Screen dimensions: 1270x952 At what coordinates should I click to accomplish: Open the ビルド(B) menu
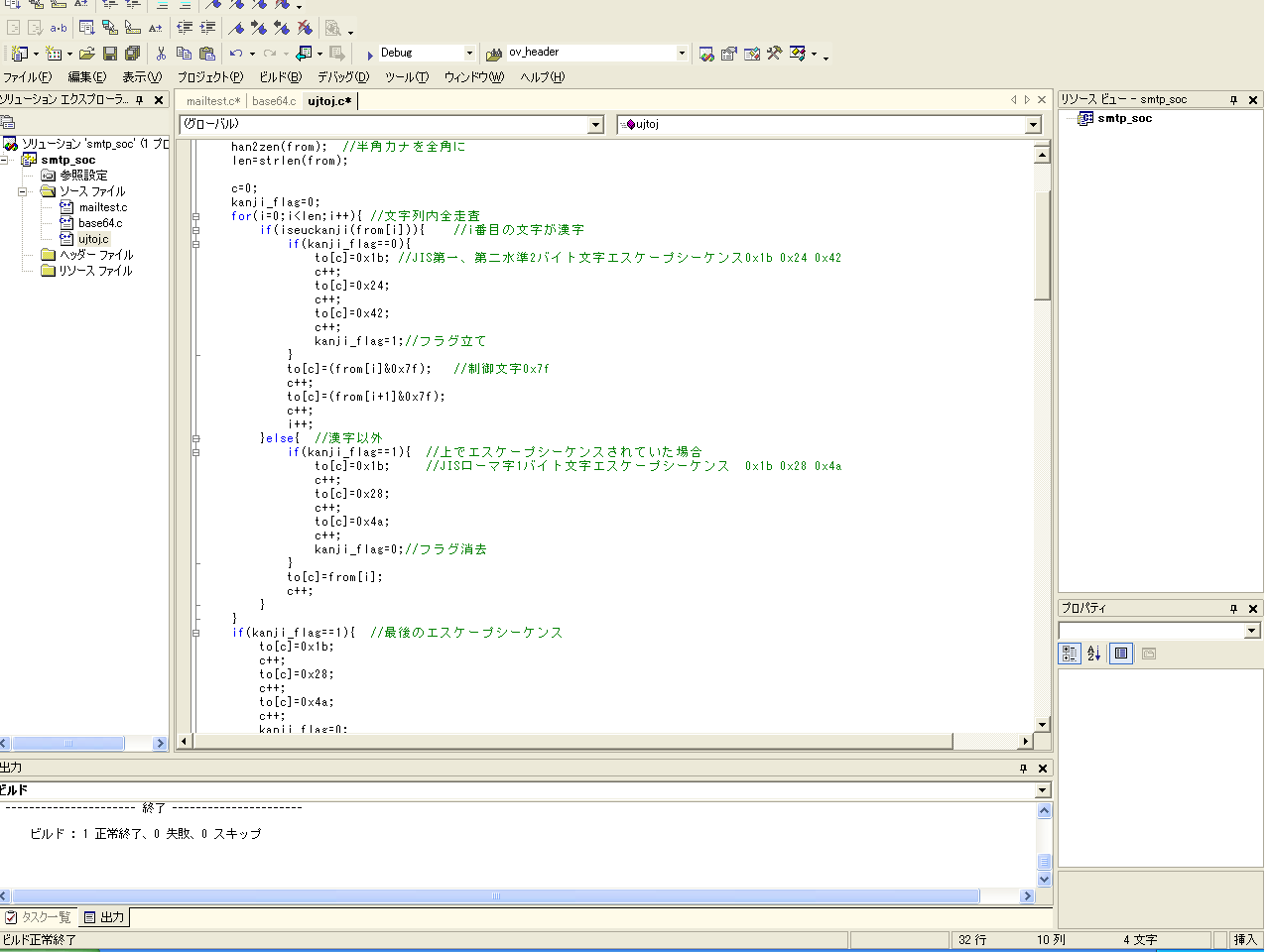[281, 77]
